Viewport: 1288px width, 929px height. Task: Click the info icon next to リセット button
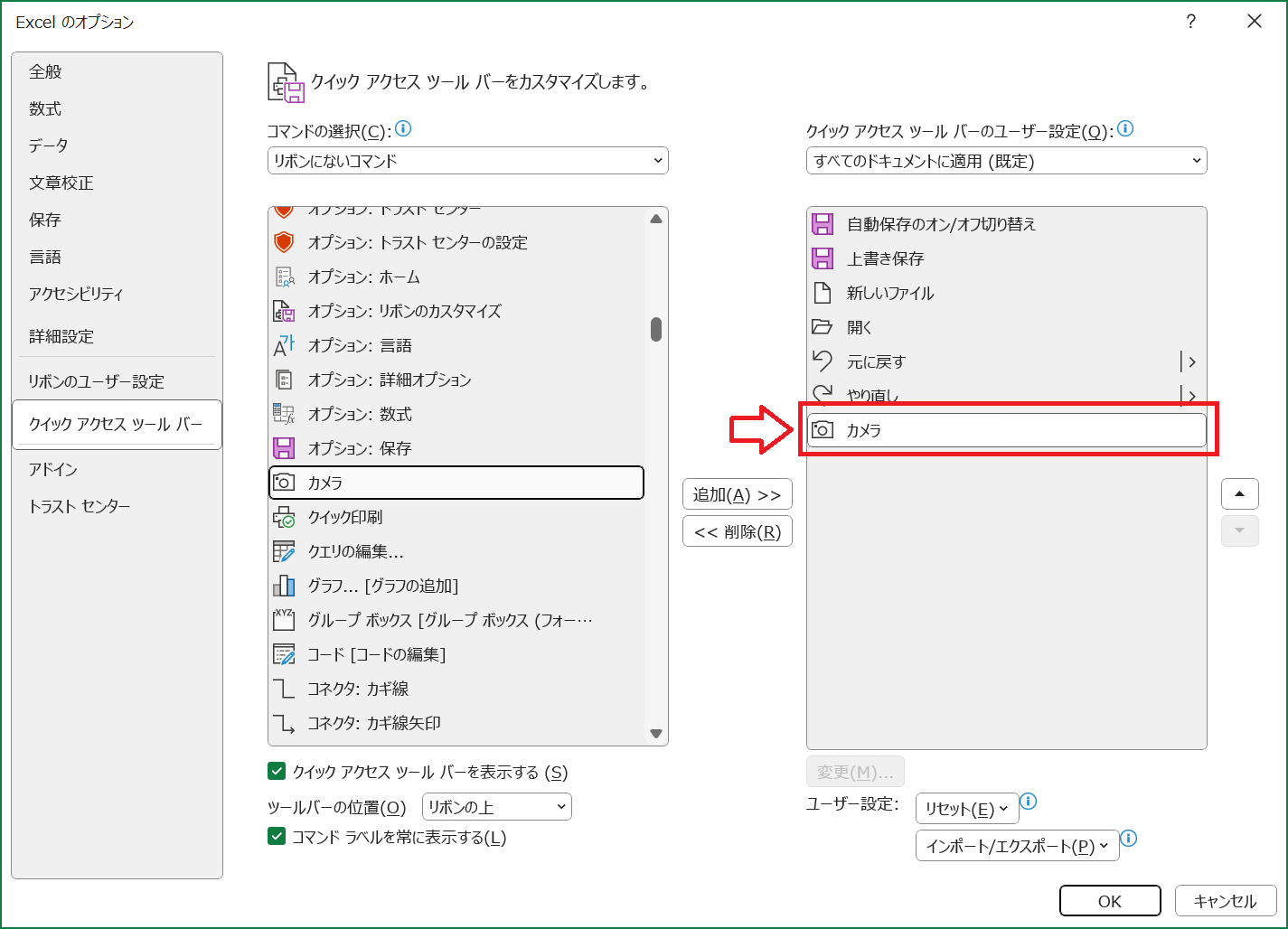tap(1029, 802)
